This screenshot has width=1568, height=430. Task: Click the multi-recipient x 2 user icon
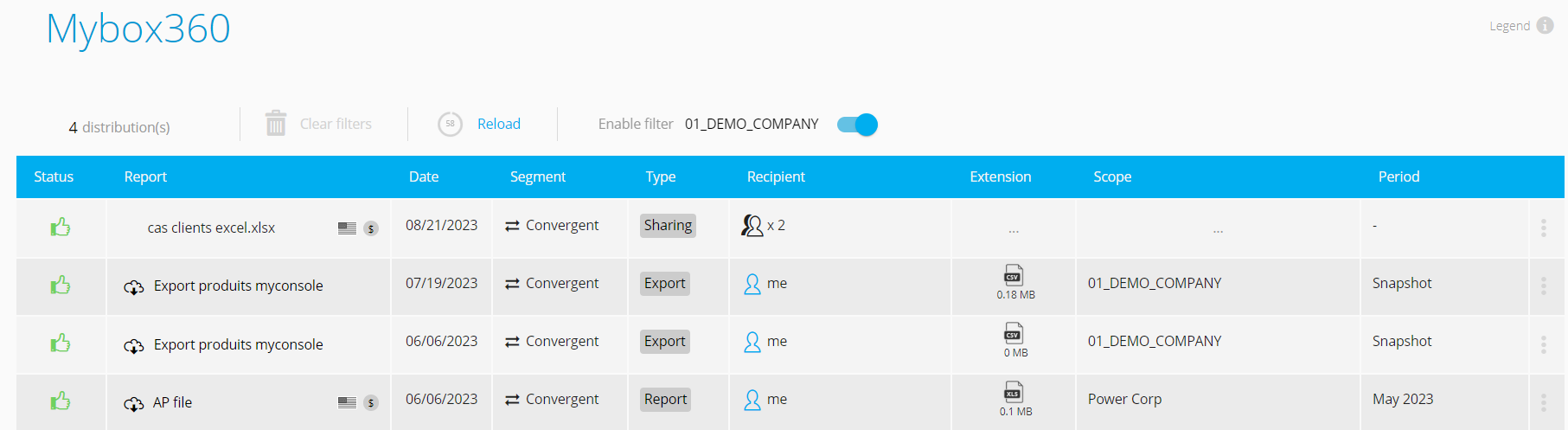(752, 226)
